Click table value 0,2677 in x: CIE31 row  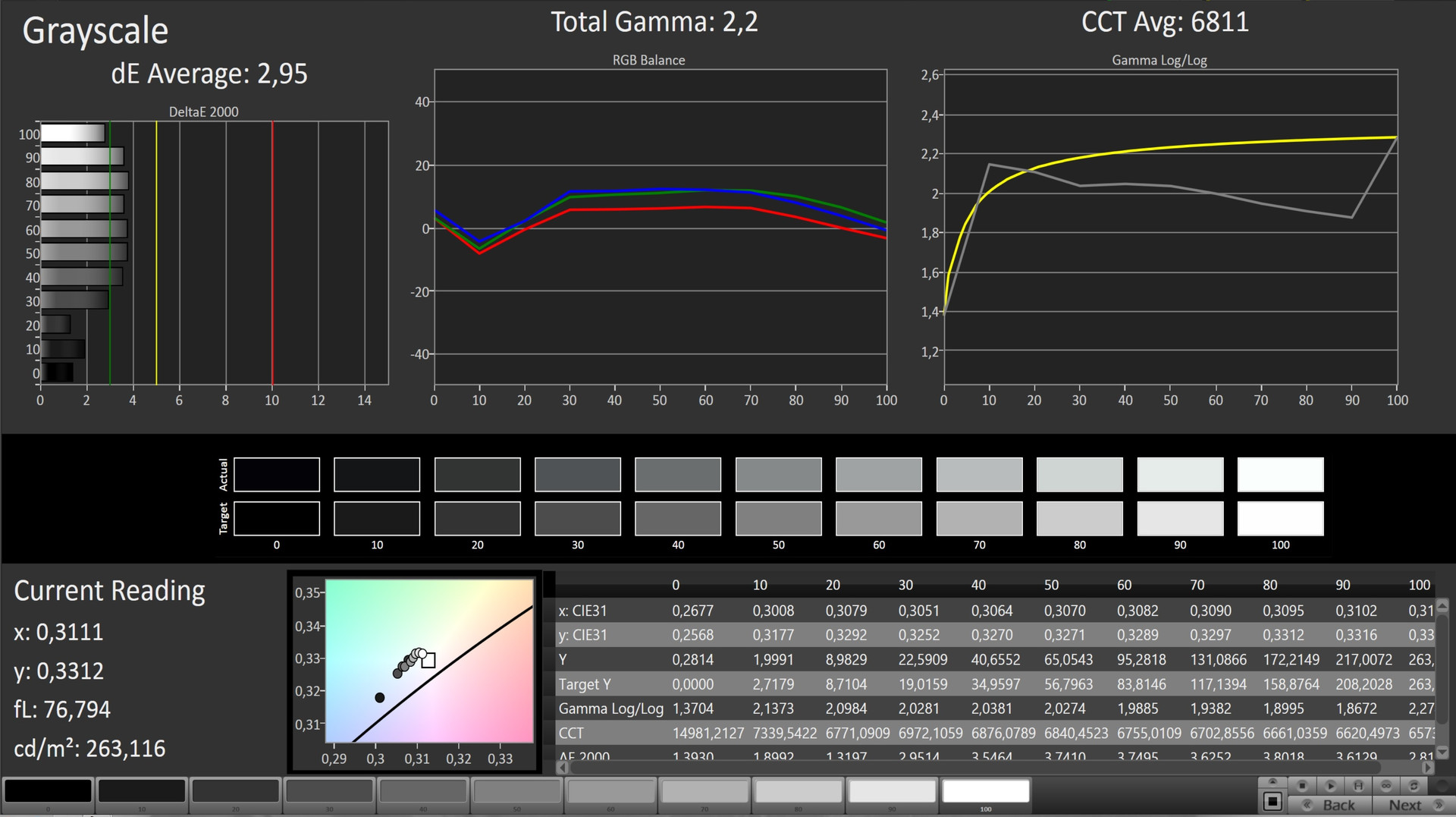click(x=693, y=611)
